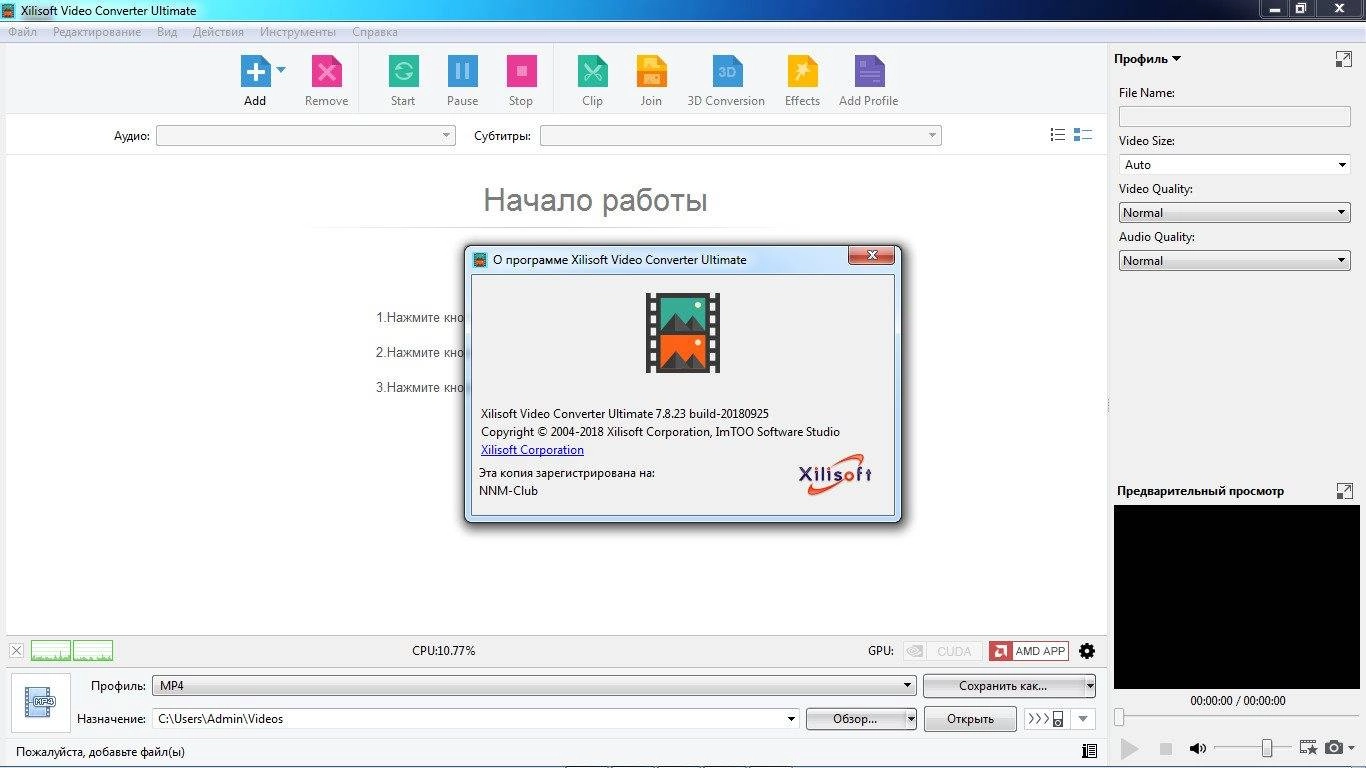Image resolution: width=1366 pixels, height=768 pixels.
Task: Open the Аудио dropdown
Action: tap(305, 135)
